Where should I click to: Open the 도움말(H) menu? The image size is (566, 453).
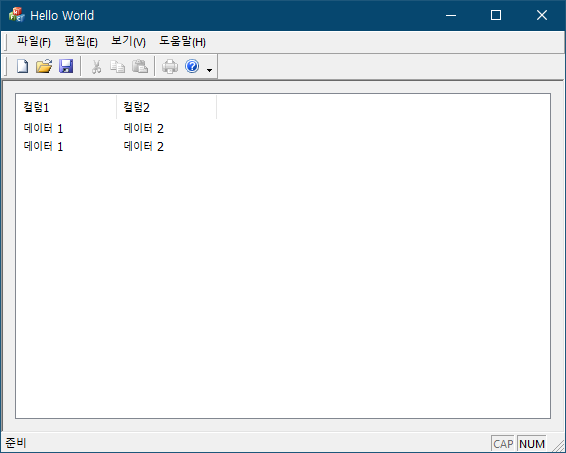(183, 42)
